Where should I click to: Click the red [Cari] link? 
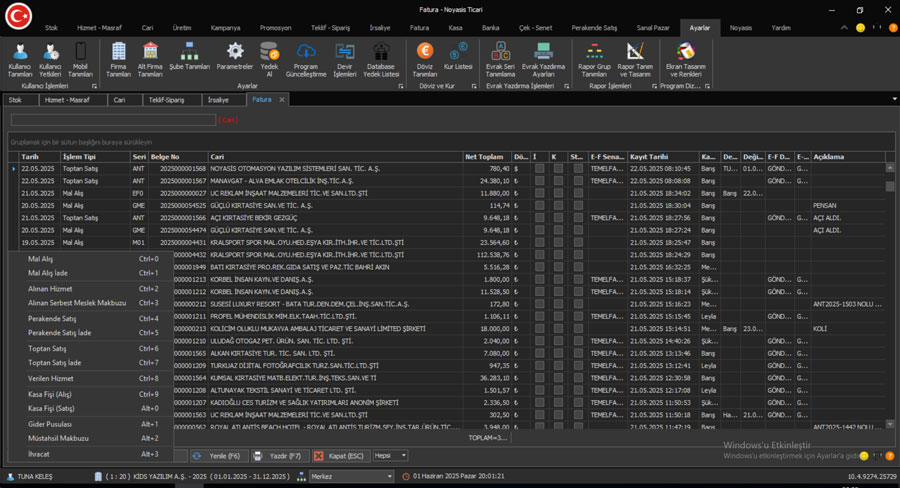click(x=228, y=120)
